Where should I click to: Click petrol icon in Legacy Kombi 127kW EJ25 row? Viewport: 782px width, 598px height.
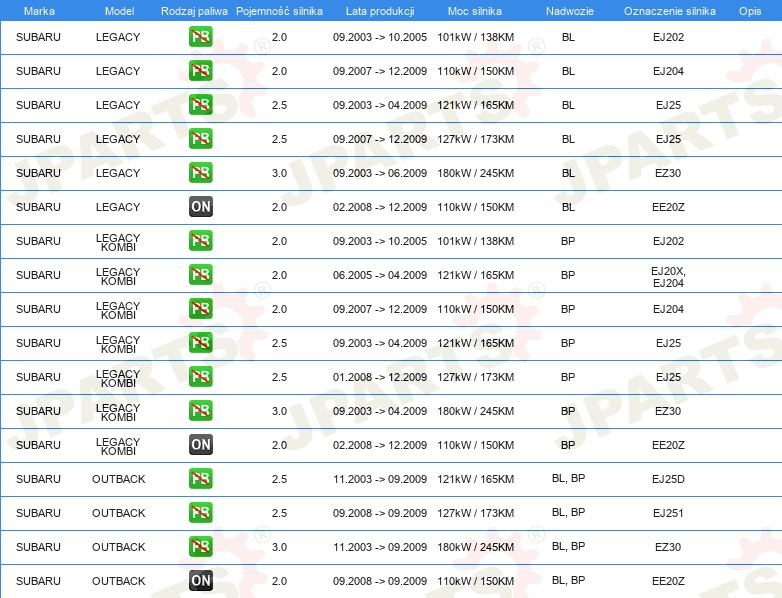coord(200,376)
